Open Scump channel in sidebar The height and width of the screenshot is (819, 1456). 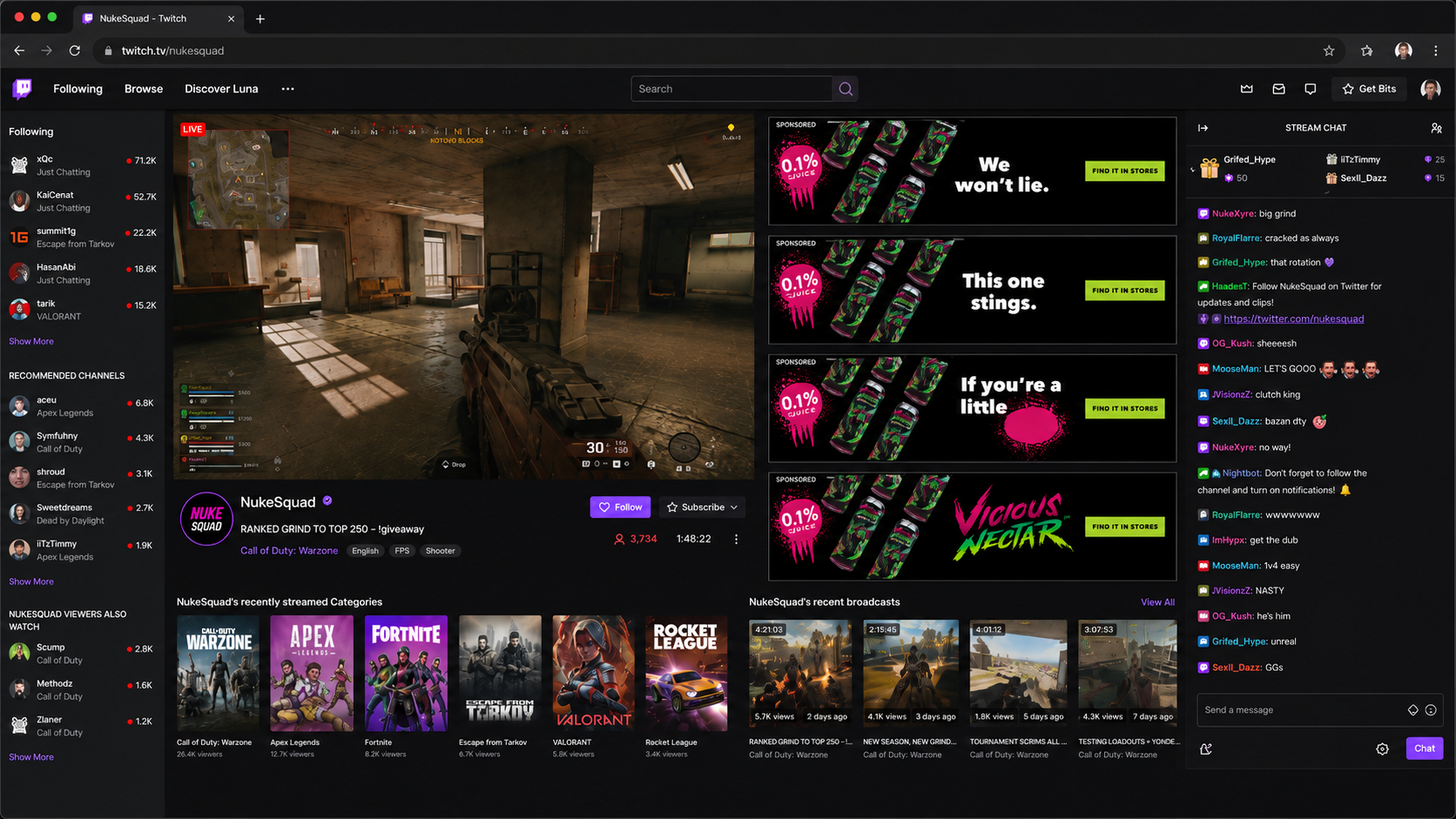pos(83,654)
